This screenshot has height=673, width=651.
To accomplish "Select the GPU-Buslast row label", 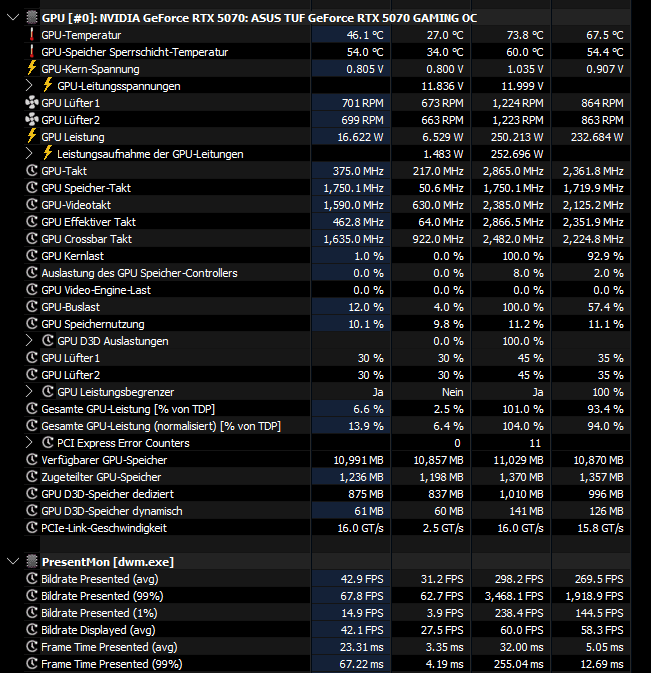I will click(x=70, y=307).
